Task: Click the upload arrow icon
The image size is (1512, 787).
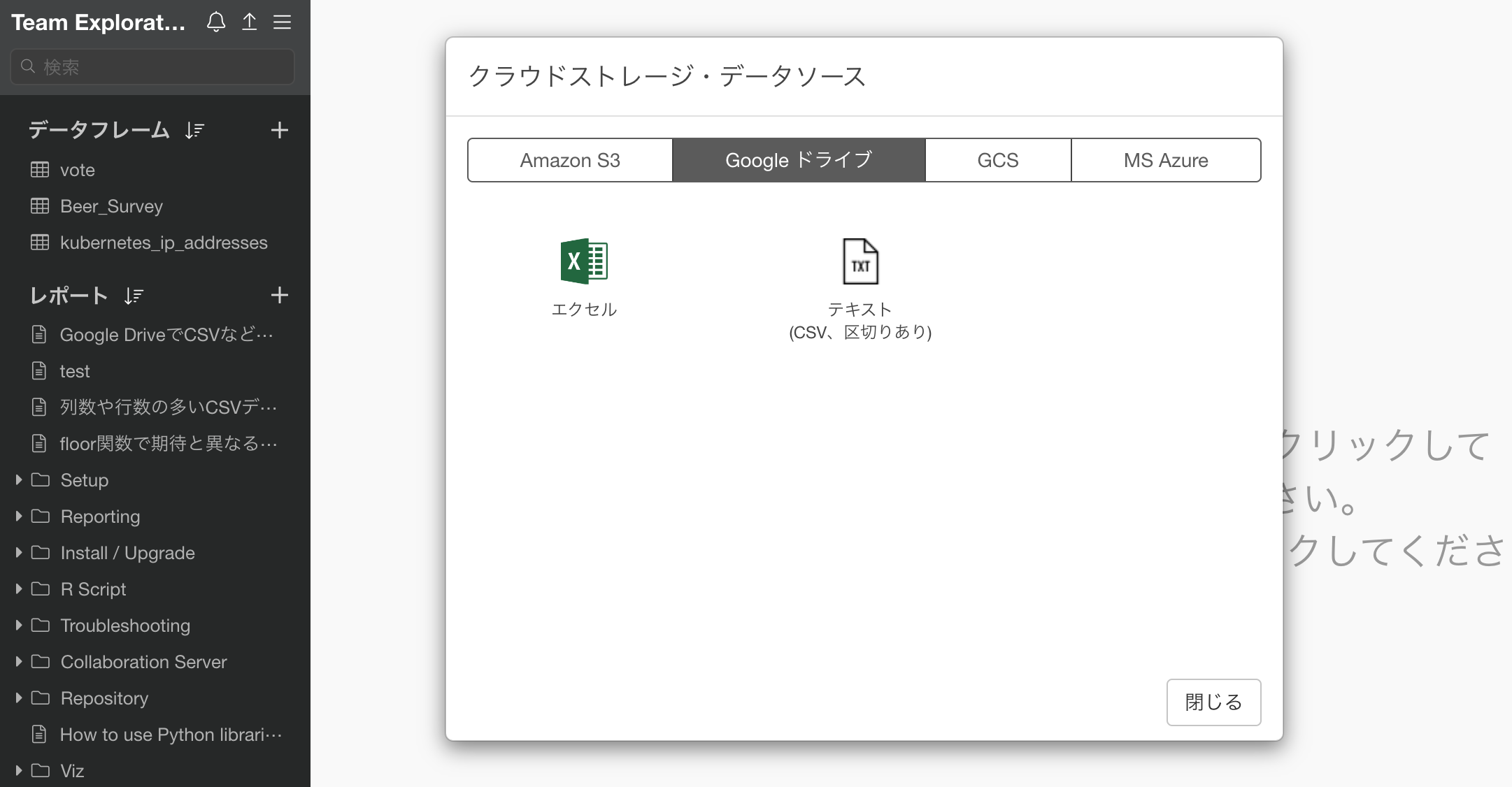Action: pyautogui.click(x=249, y=22)
